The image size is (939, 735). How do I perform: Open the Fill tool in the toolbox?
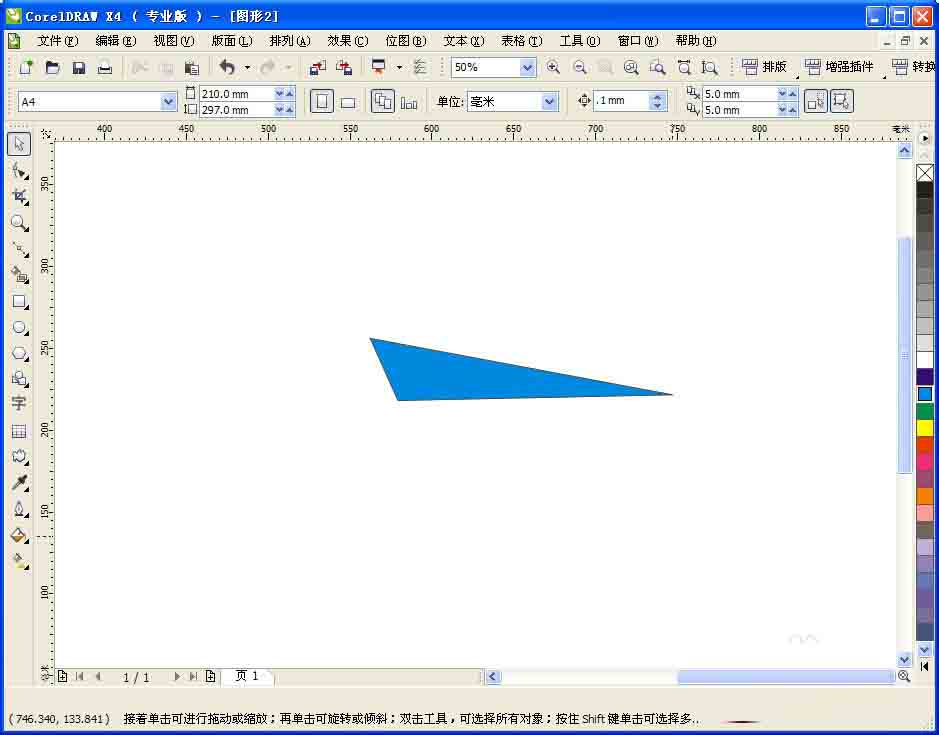[x=19, y=534]
